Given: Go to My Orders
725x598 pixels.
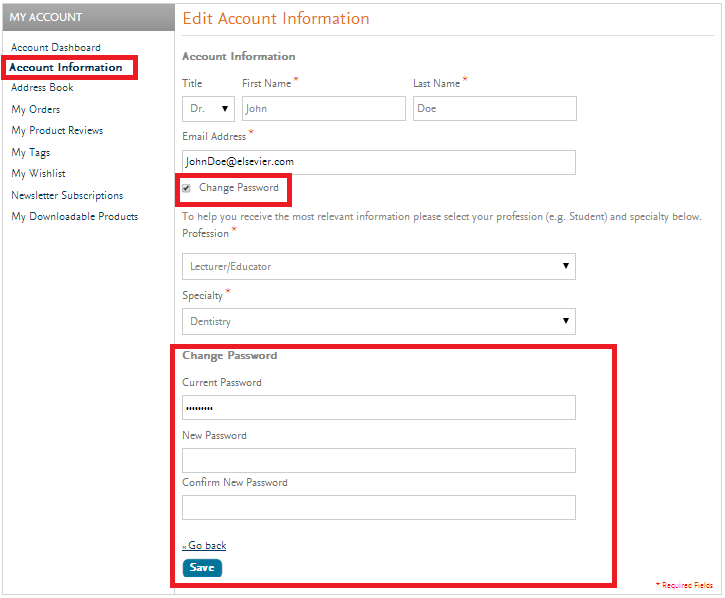Looking at the screenshot, I should pyautogui.click(x=36, y=109).
